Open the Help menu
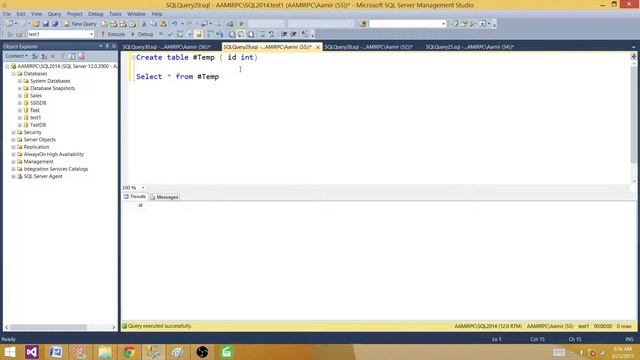Viewport: 640px width, 360px height. [157, 14]
